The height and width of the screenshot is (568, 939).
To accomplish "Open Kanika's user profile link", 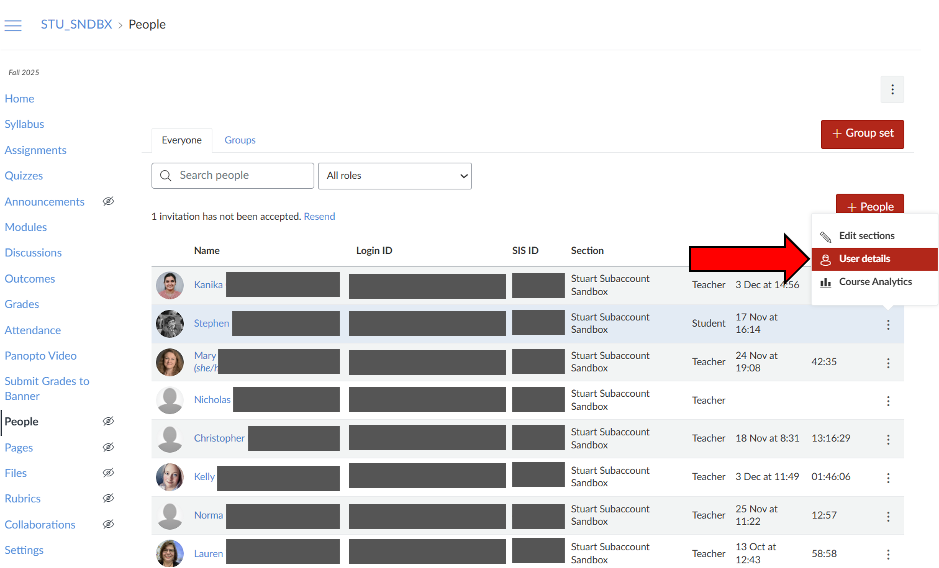I will pyautogui.click(x=208, y=285).
